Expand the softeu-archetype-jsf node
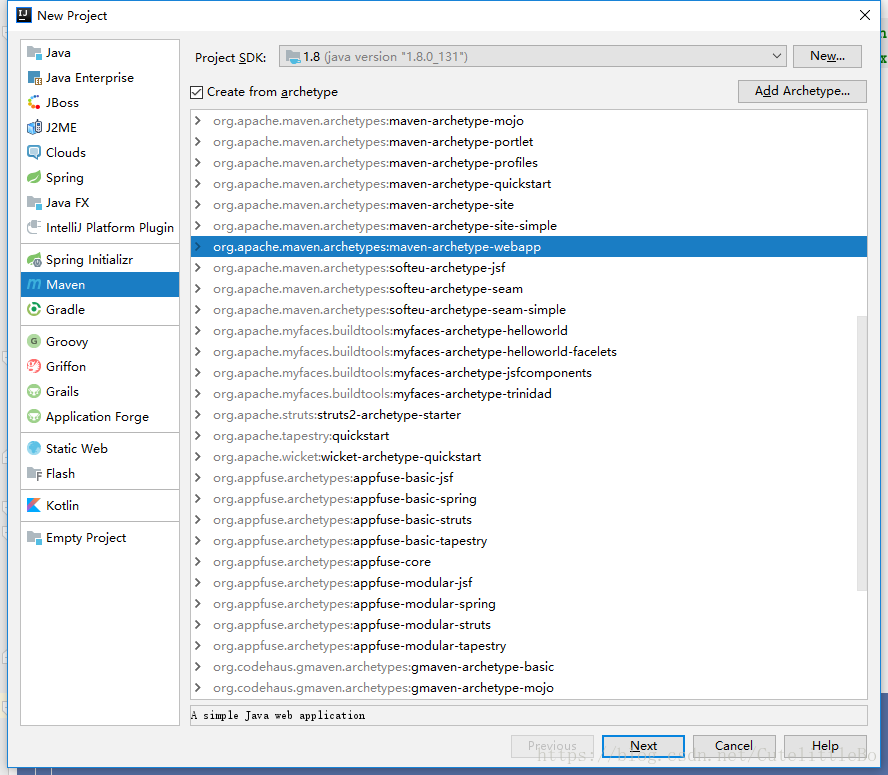The width and height of the screenshot is (888, 775). coord(198,267)
